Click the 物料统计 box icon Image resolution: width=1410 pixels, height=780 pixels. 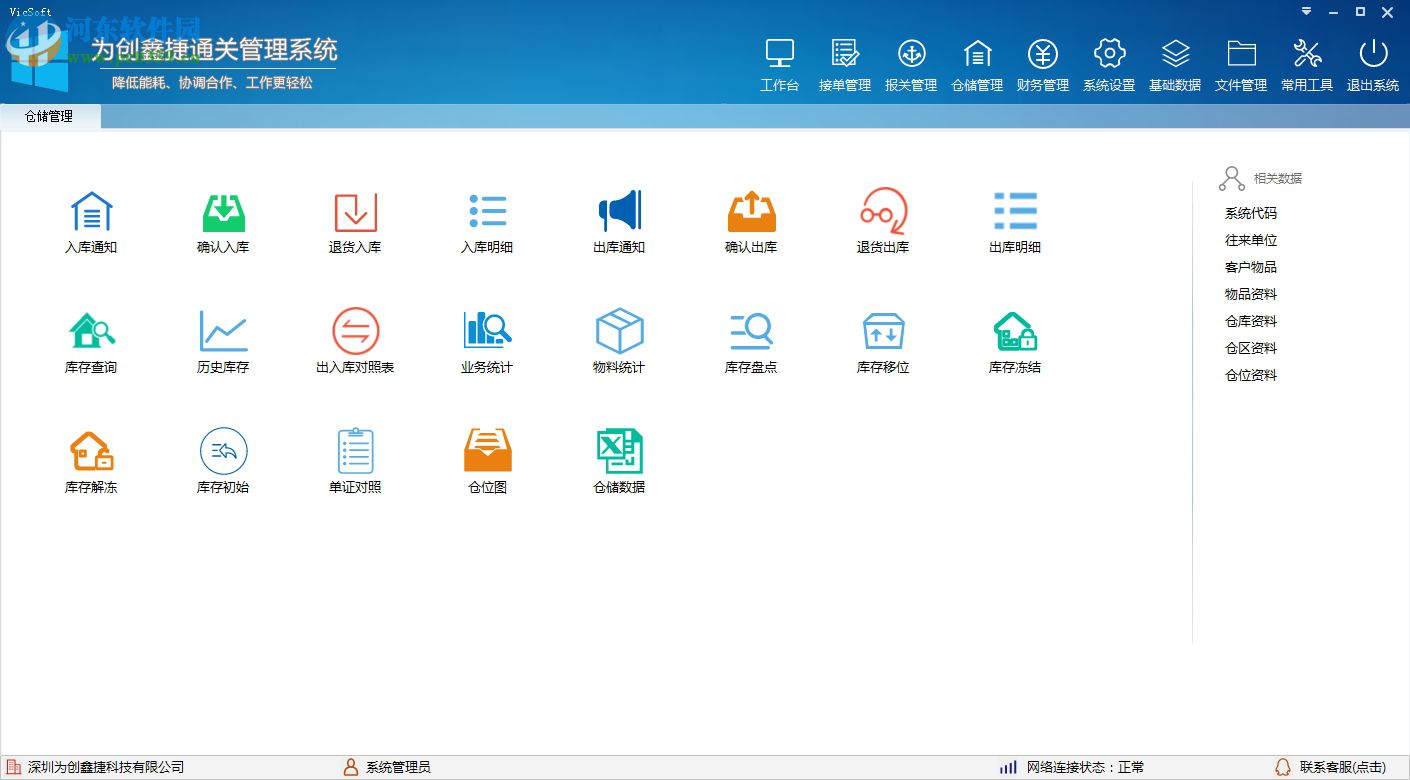tap(619, 330)
